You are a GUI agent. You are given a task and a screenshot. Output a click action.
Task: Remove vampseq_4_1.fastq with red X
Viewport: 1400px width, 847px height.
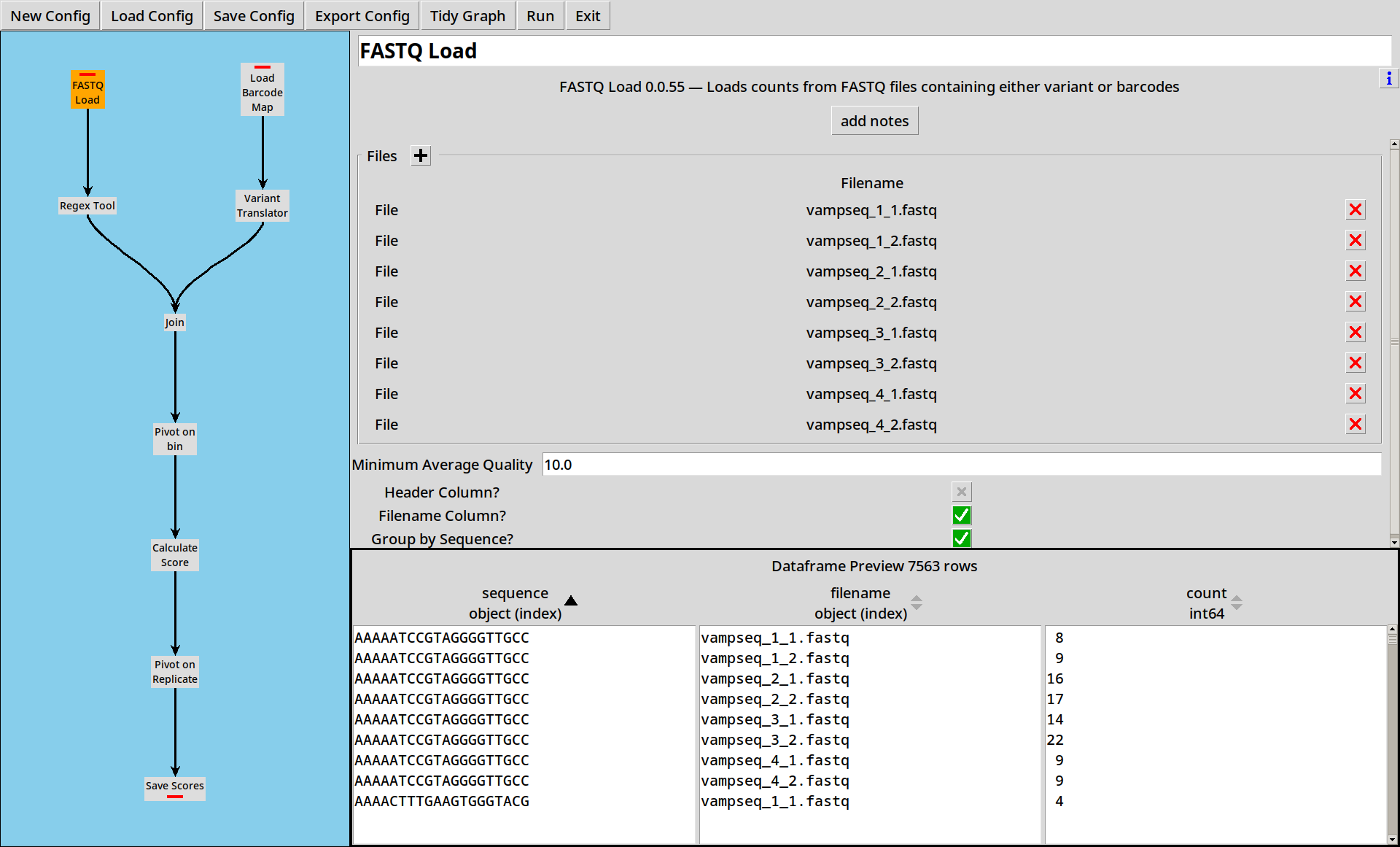[1356, 394]
